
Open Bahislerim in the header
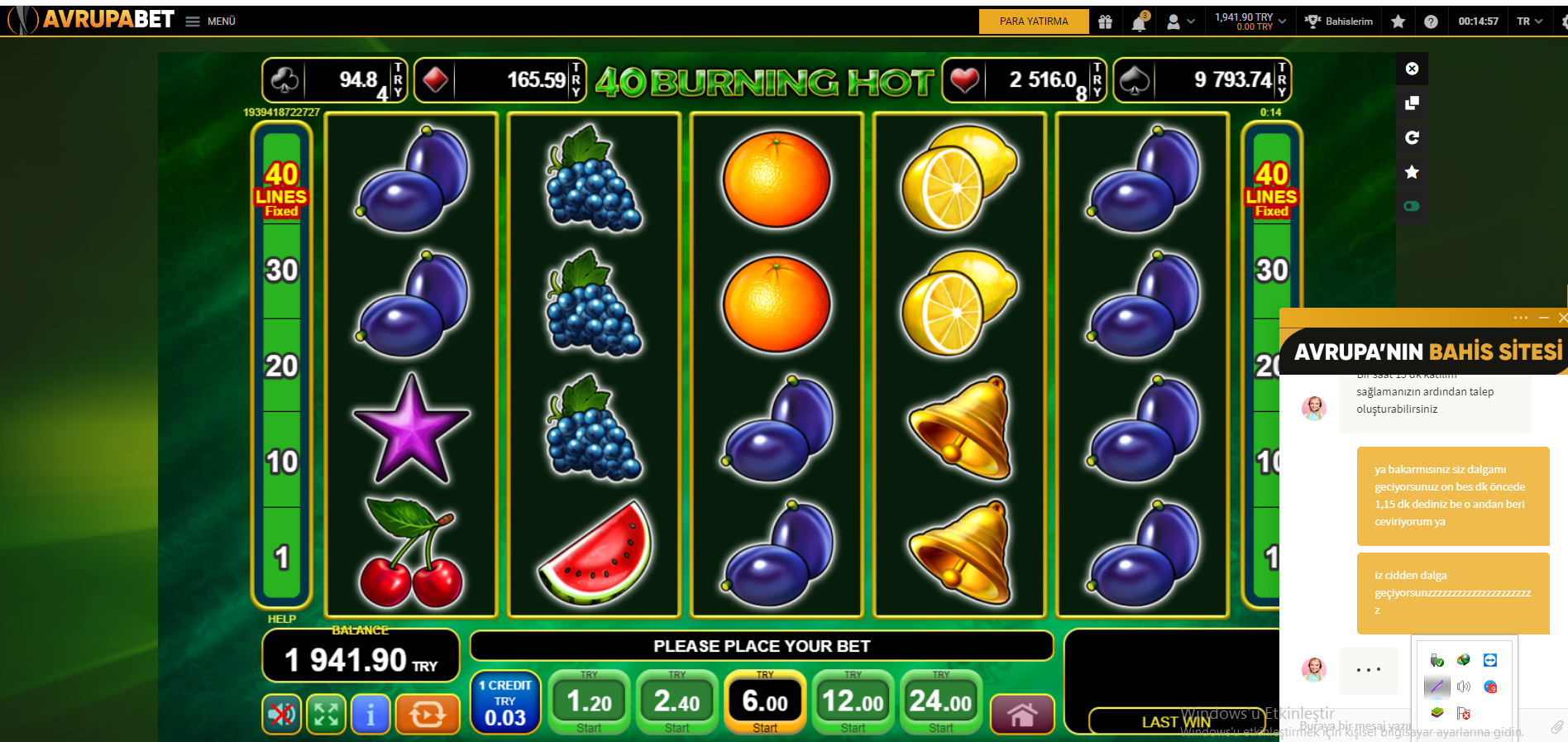[x=1338, y=22]
